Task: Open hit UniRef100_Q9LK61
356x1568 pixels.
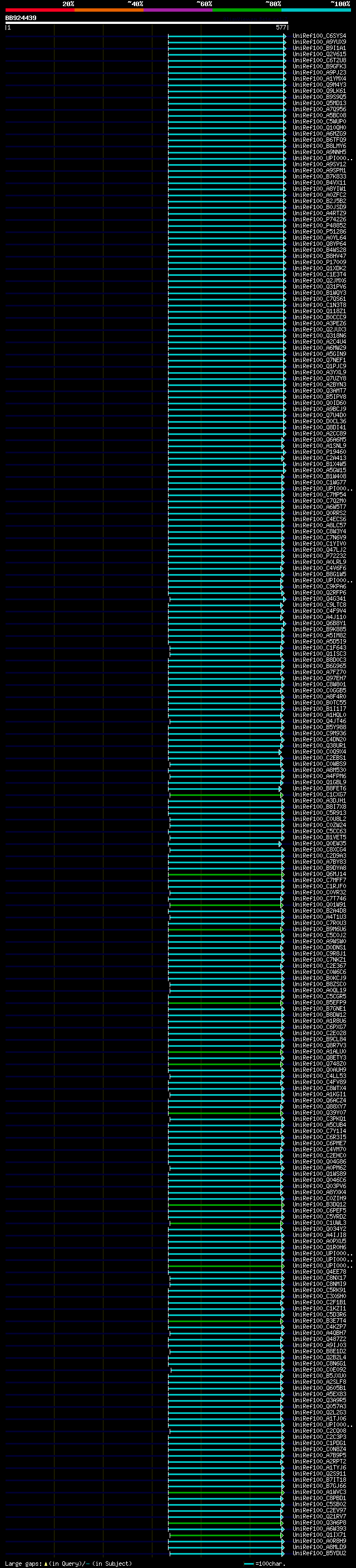Action: click(319, 91)
